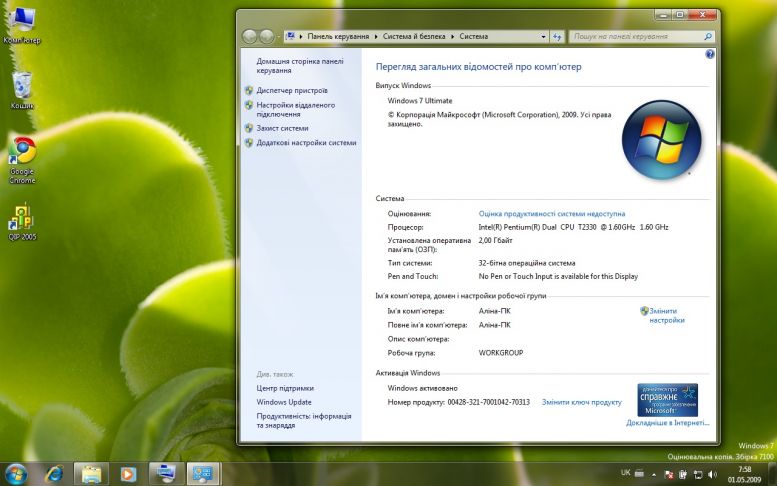Click the network computers taskbar button
The width and height of the screenshot is (777, 486).
coord(166,474)
